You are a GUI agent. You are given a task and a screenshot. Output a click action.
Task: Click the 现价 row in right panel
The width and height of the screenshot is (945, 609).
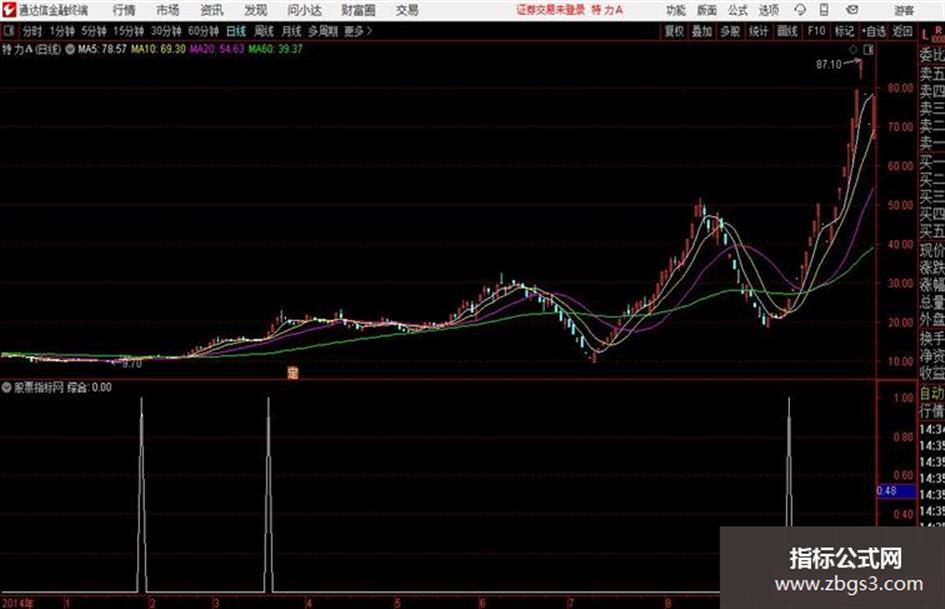[932, 250]
